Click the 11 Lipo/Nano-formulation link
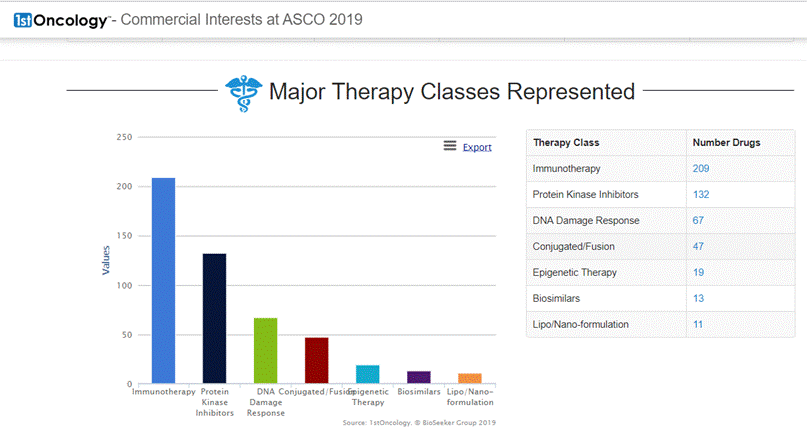The width and height of the screenshot is (807, 438). pos(698,324)
